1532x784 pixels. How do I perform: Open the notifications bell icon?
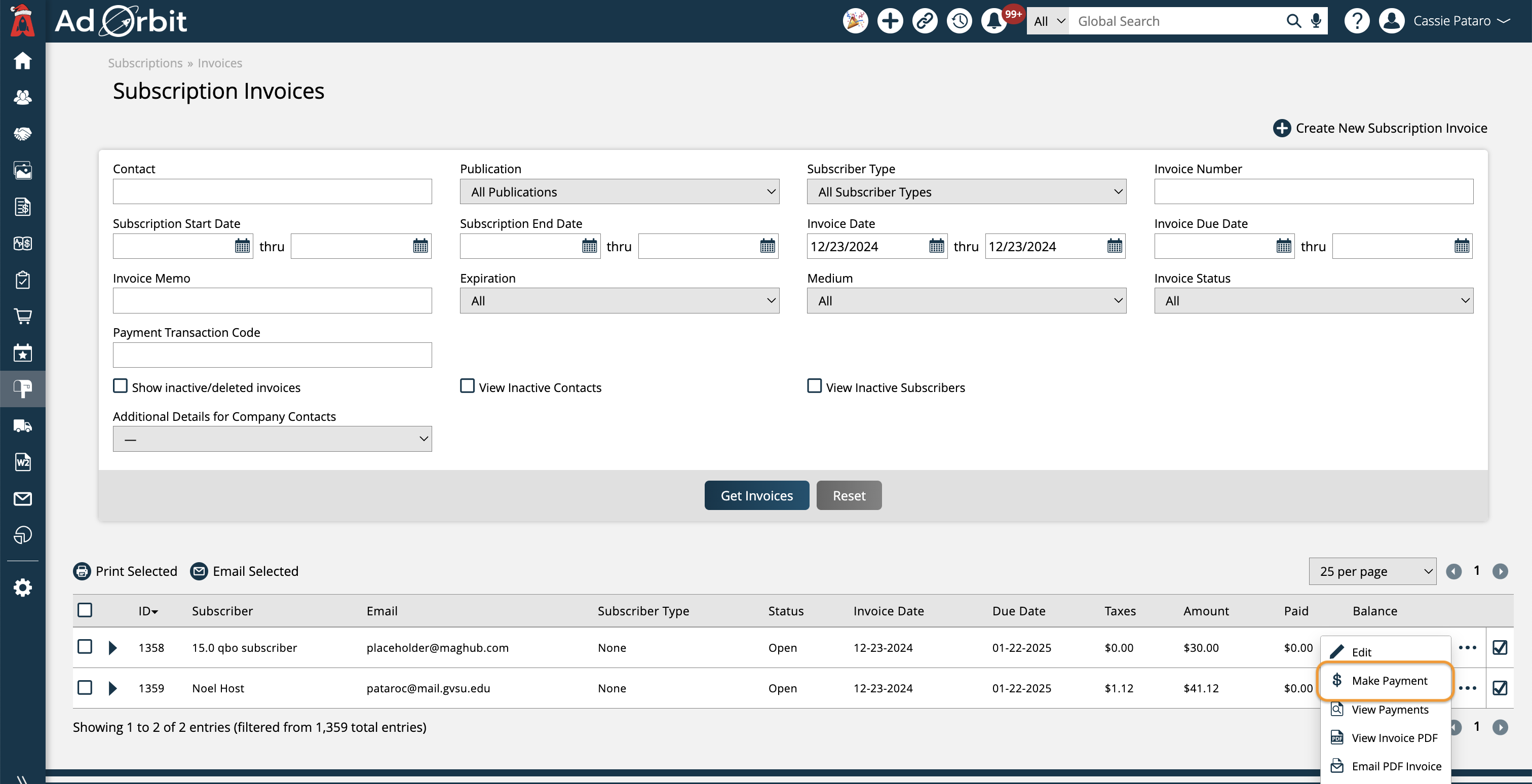coord(994,21)
